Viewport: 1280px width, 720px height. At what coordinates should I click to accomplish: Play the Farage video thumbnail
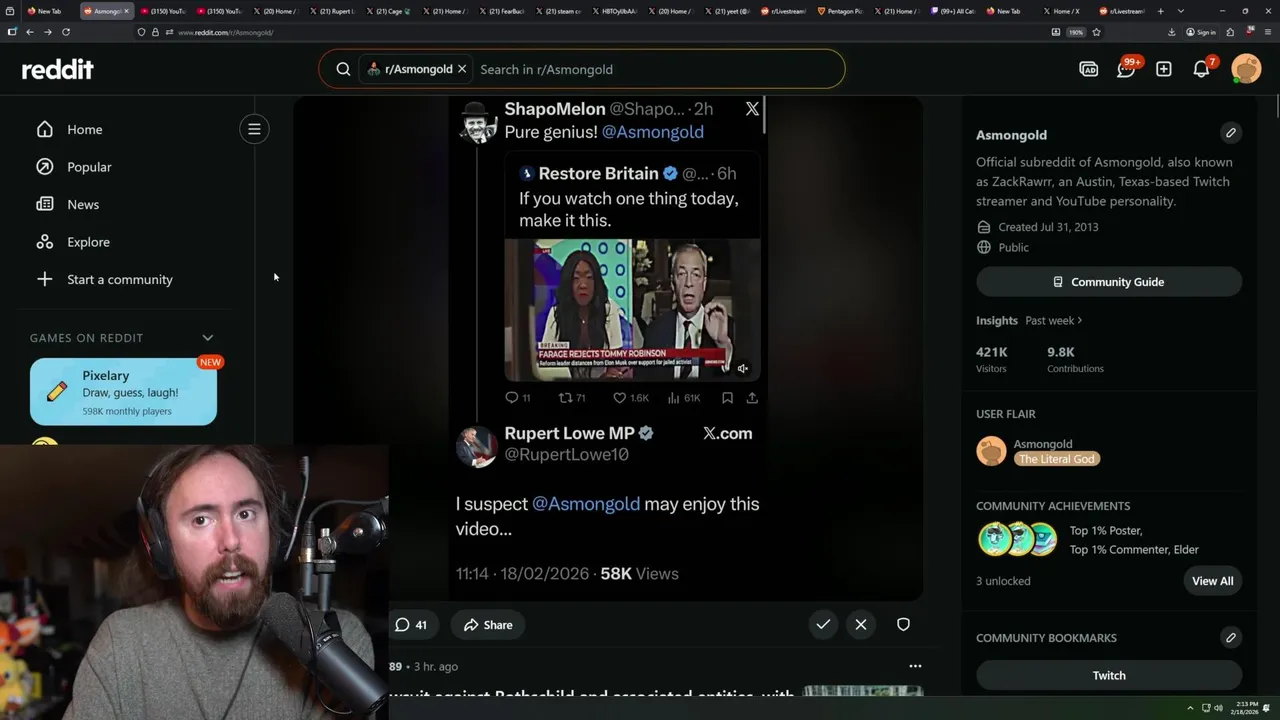pyautogui.click(x=632, y=310)
